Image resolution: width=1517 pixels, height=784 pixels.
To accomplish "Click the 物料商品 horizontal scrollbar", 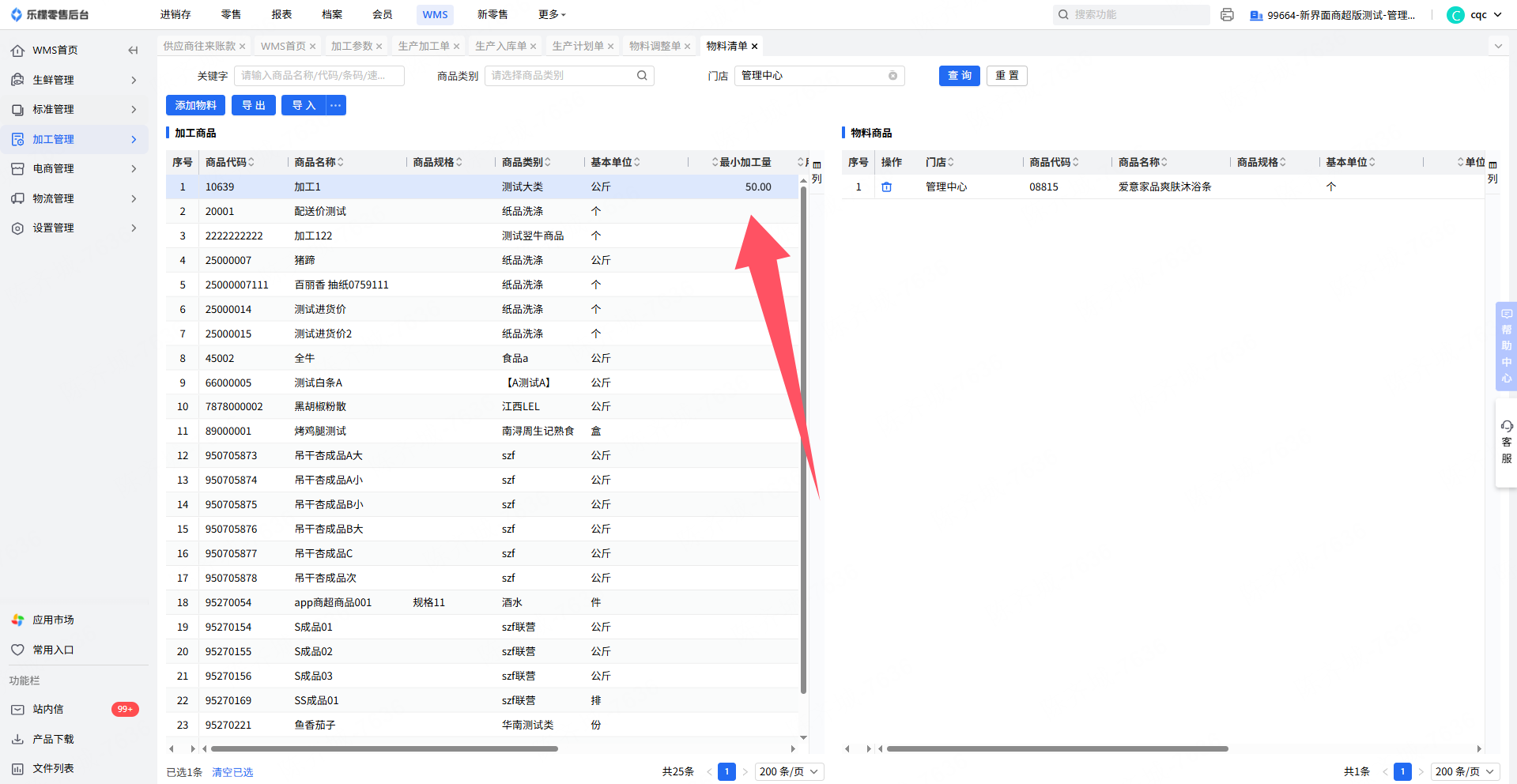I will point(1058,748).
